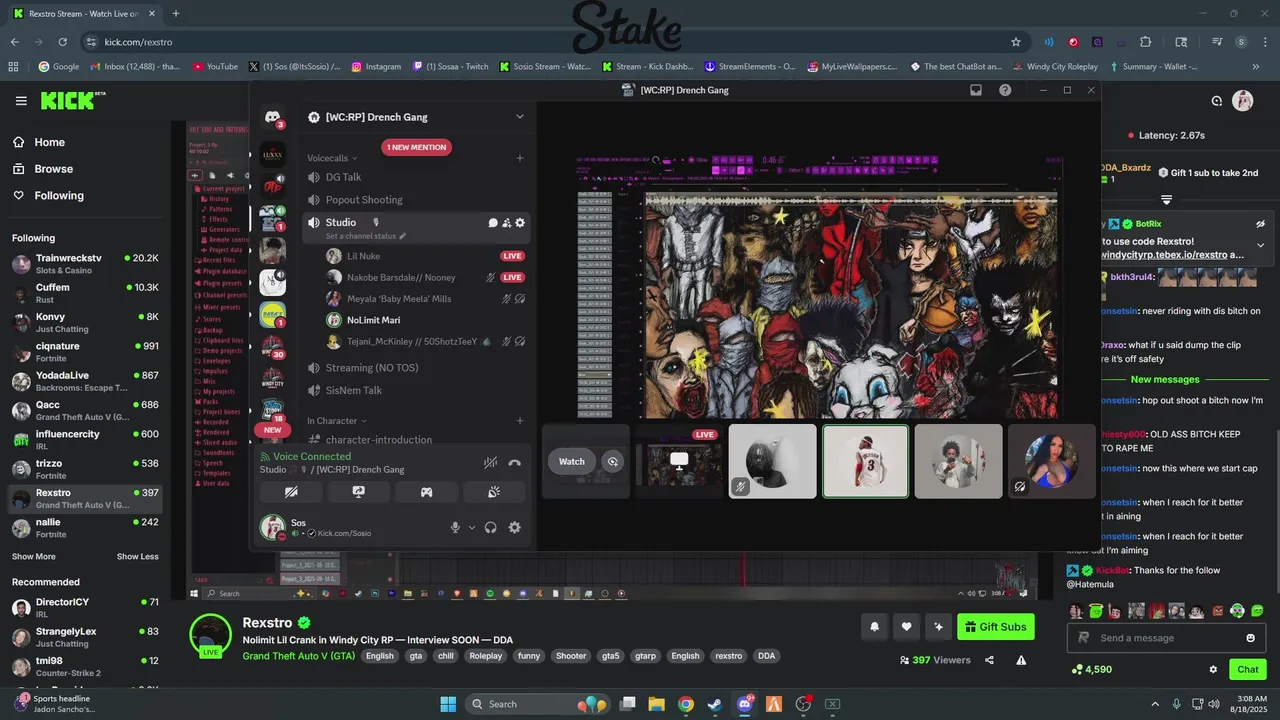Deafen headphones in Discord user panel
This screenshot has width=1280, height=720.
coord(491,528)
